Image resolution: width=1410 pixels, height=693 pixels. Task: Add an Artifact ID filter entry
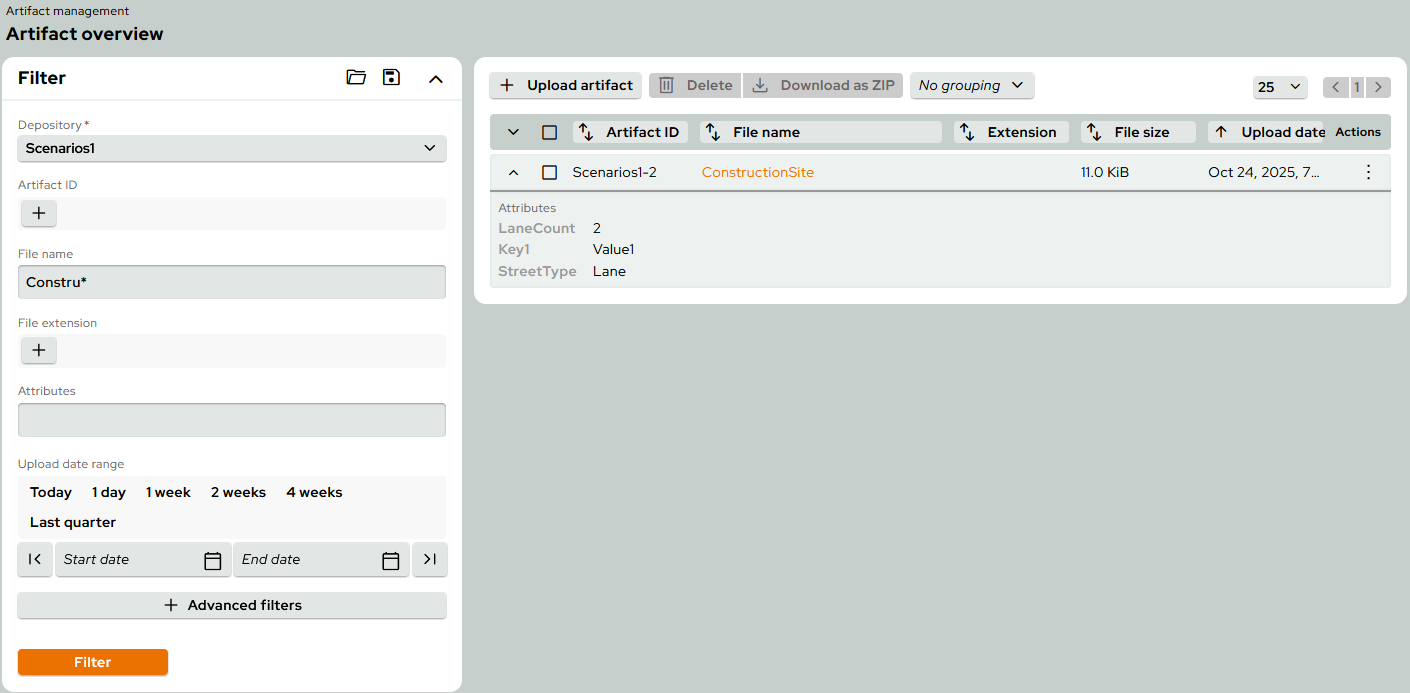click(x=39, y=213)
